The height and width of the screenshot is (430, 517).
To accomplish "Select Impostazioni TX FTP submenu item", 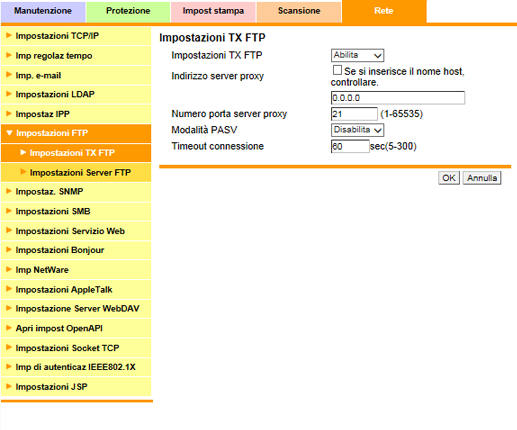I will [x=76, y=153].
